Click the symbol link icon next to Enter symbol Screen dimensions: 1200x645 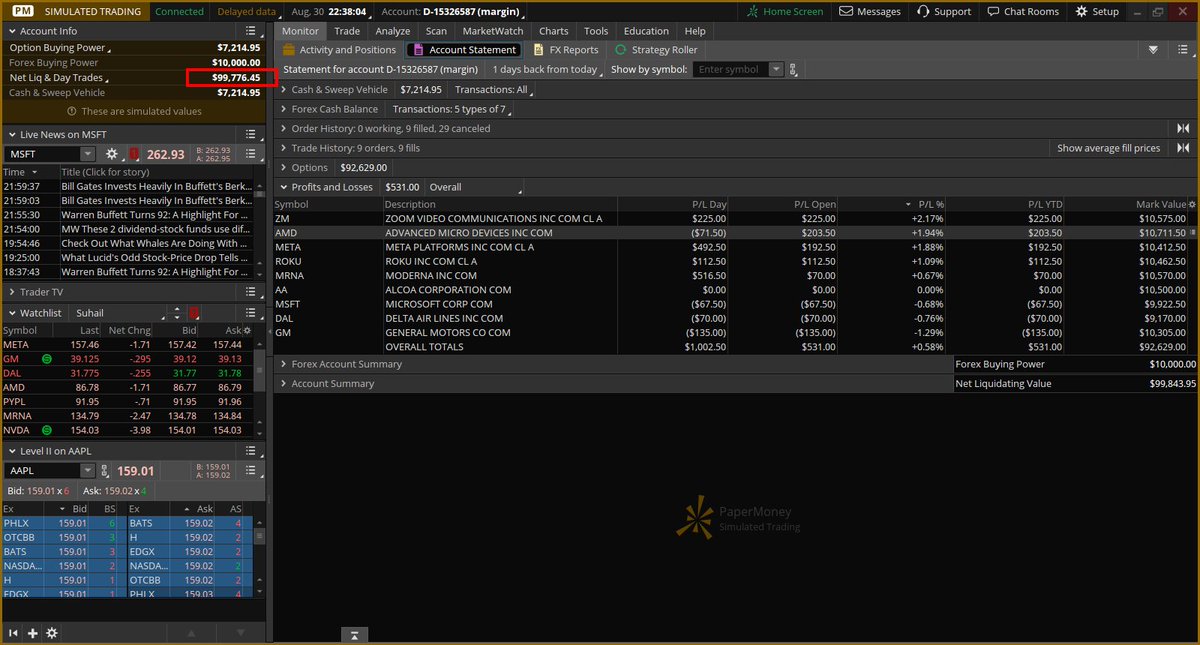(795, 70)
